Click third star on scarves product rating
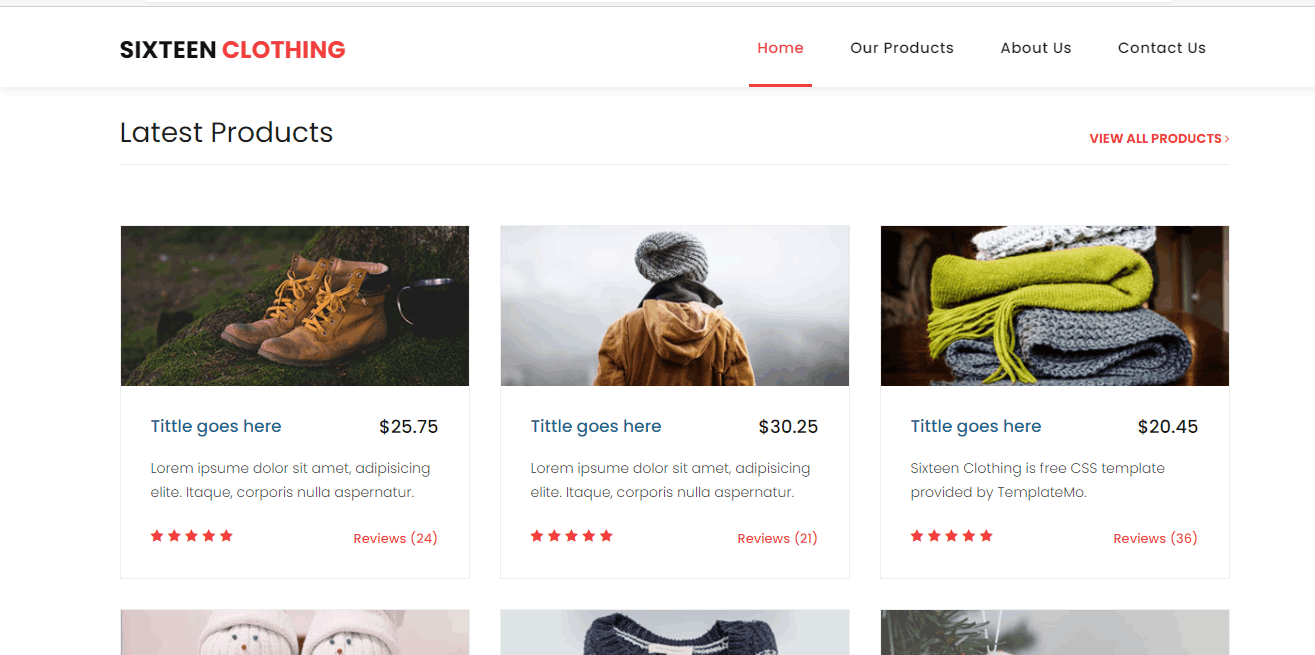This screenshot has height=655, width=1315. click(x=952, y=536)
